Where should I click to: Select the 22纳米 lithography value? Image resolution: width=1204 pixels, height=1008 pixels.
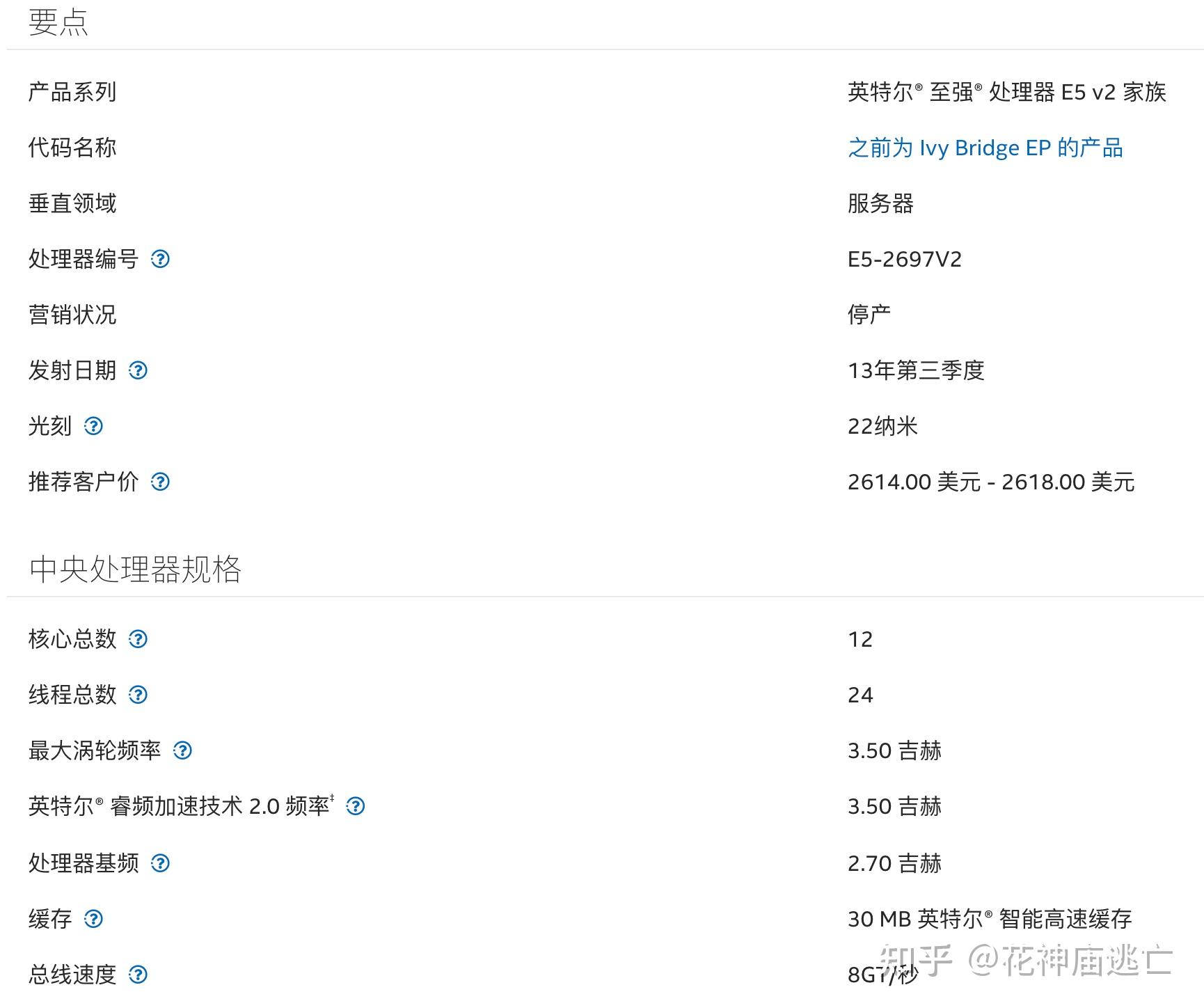(882, 426)
